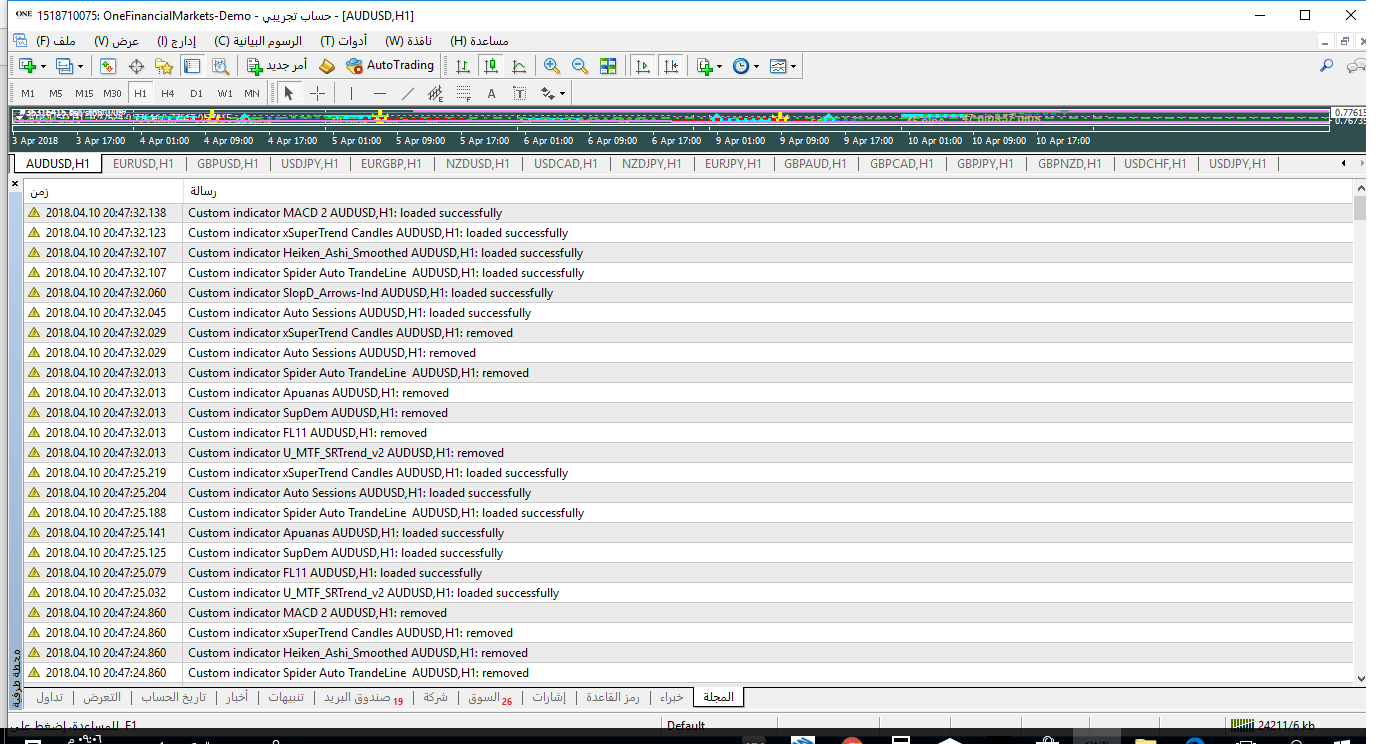Switch chart to candlesticks mode

(490, 66)
